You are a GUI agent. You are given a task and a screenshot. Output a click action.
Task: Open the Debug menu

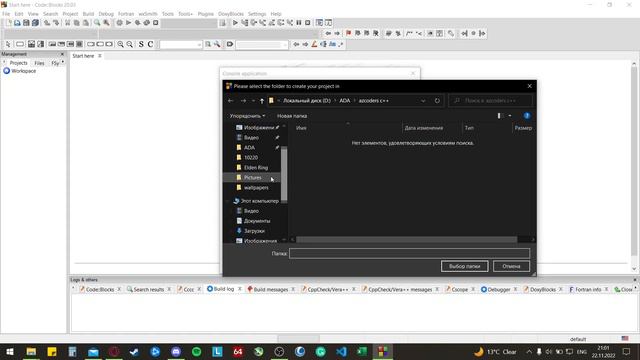106,14
